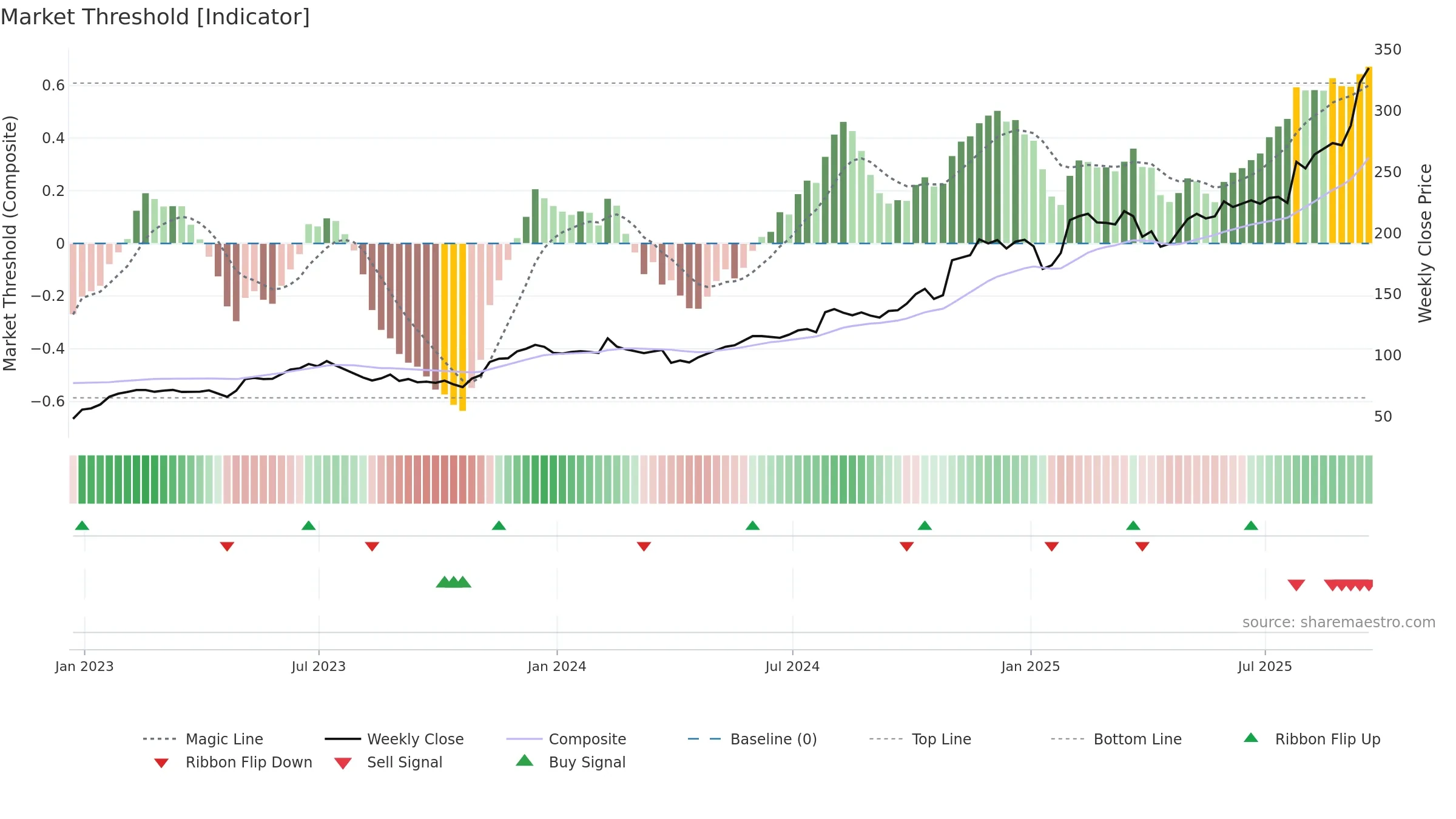Toggle the Bottom Line legend entry
Image resolution: width=1456 pixels, height=819 pixels.
(1116, 739)
